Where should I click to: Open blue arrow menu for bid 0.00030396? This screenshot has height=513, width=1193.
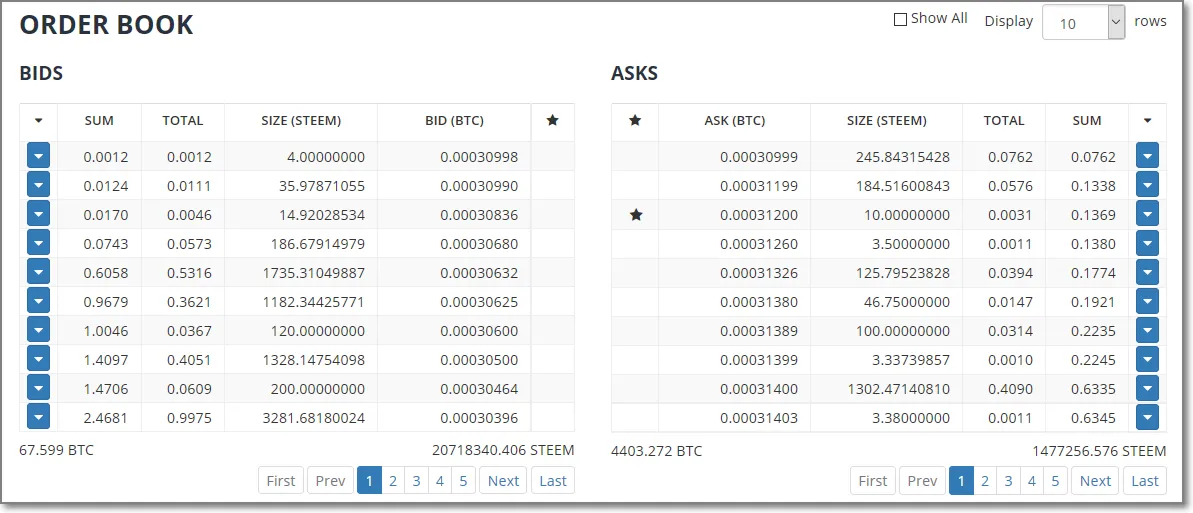tap(38, 418)
